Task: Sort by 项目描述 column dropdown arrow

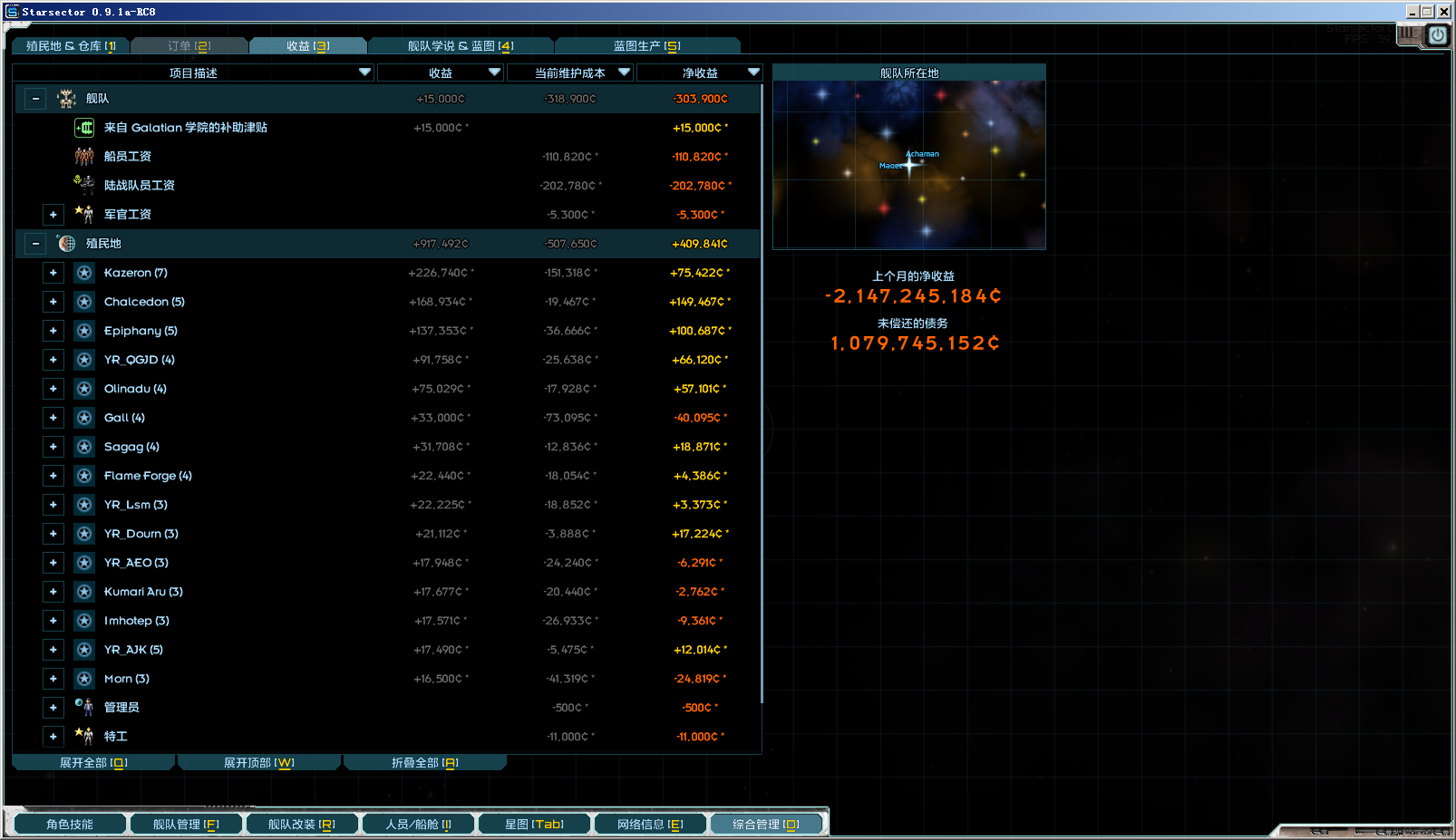Action: [x=364, y=72]
